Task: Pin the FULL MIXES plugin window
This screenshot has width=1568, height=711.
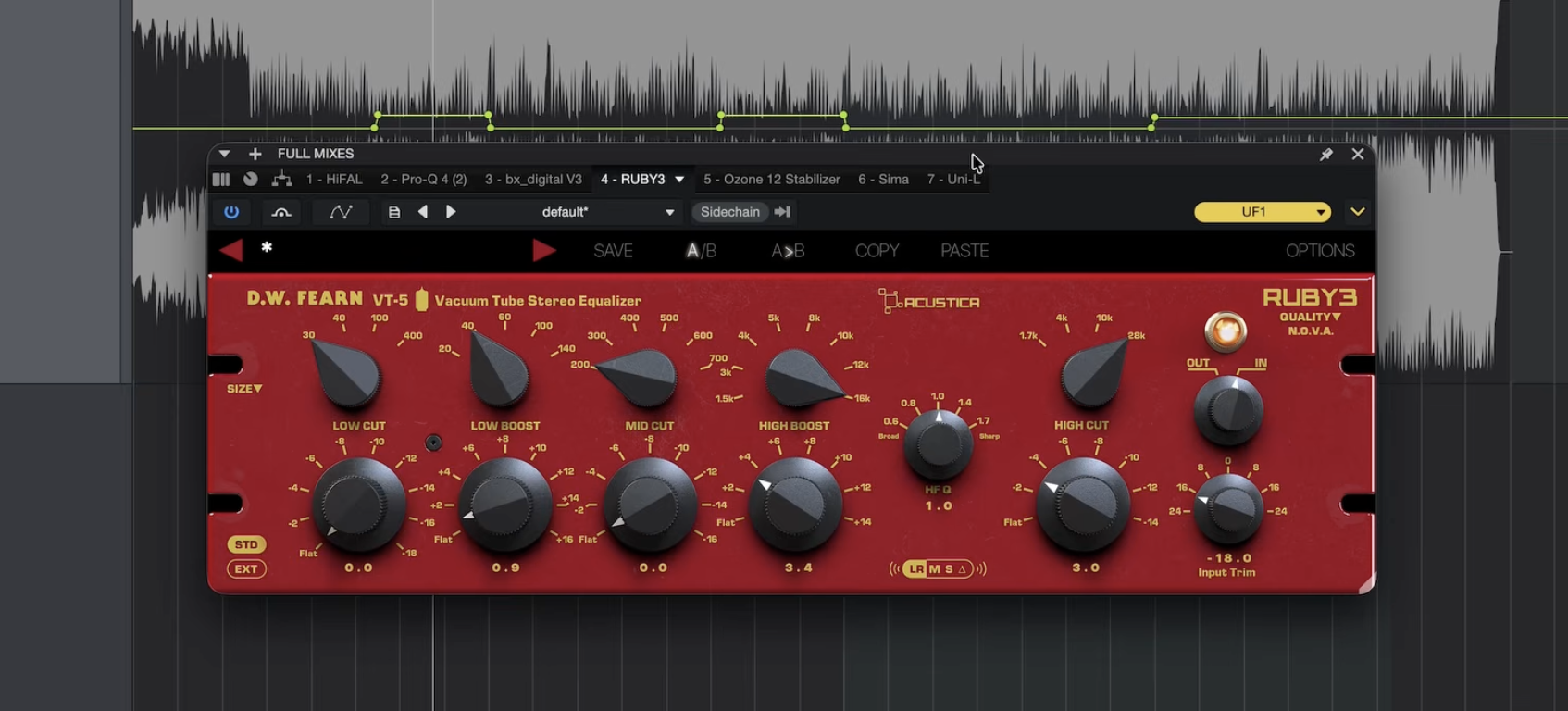Action: tap(1326, 154)
